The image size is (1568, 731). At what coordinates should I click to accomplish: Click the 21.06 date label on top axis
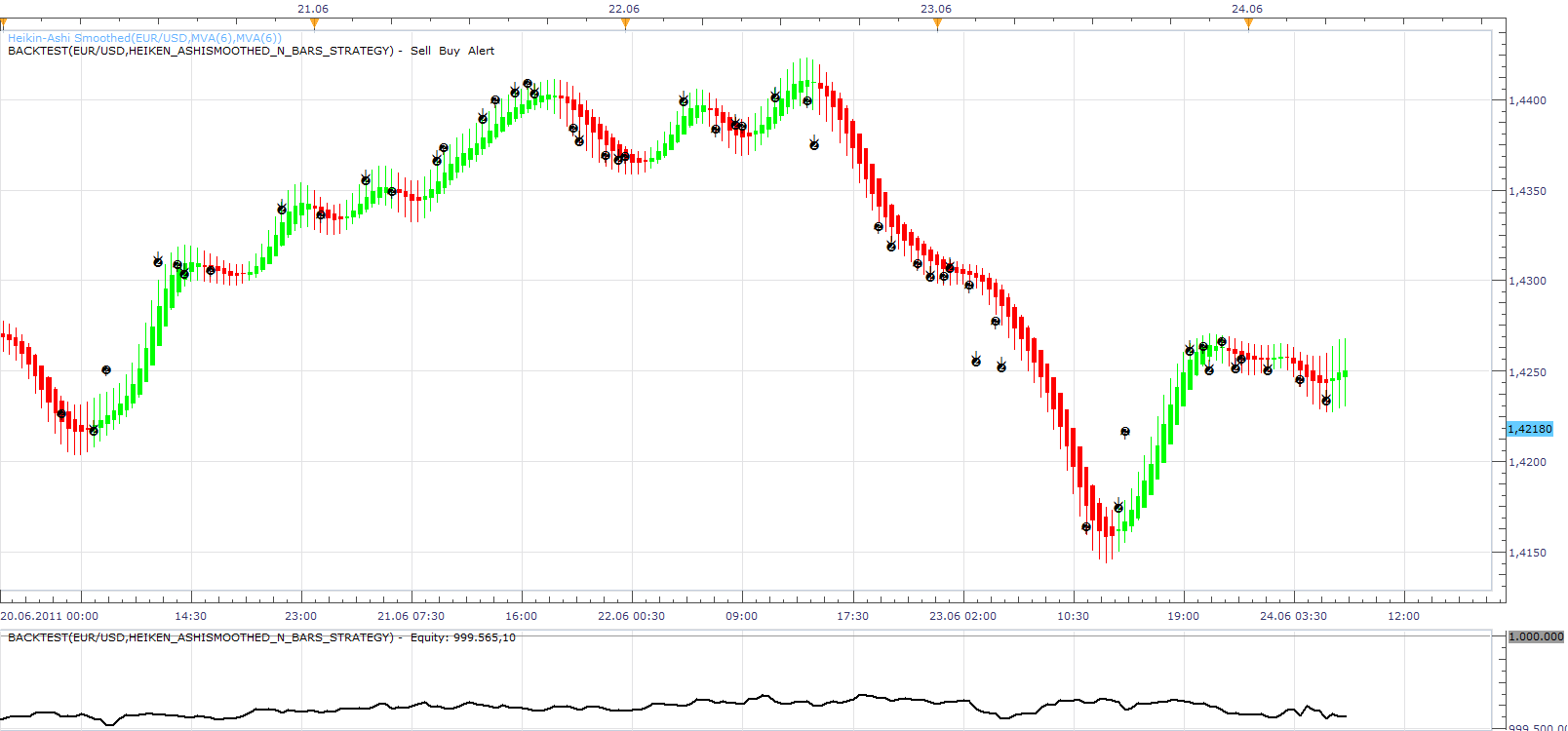tap(313, 9)
